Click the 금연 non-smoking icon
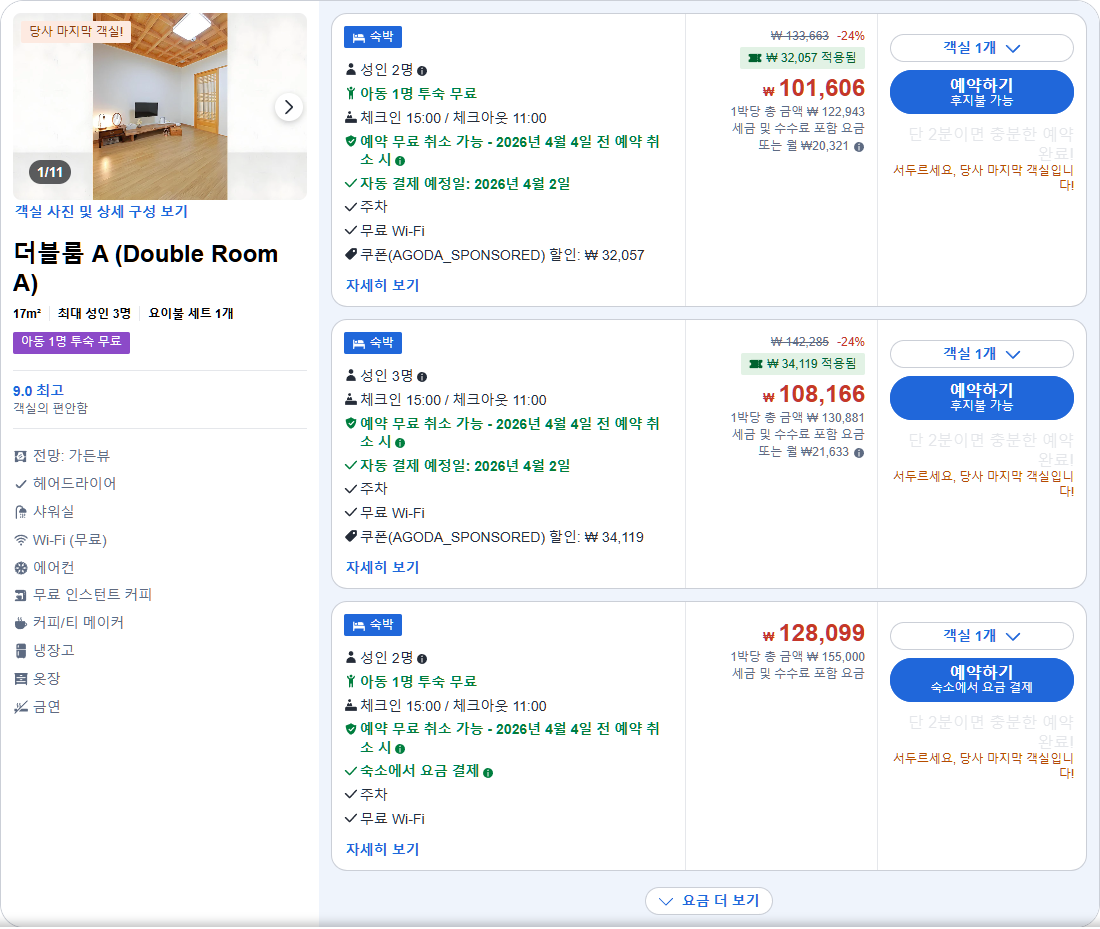Screen dimensions: 1100x929 (x=21, y=707)
